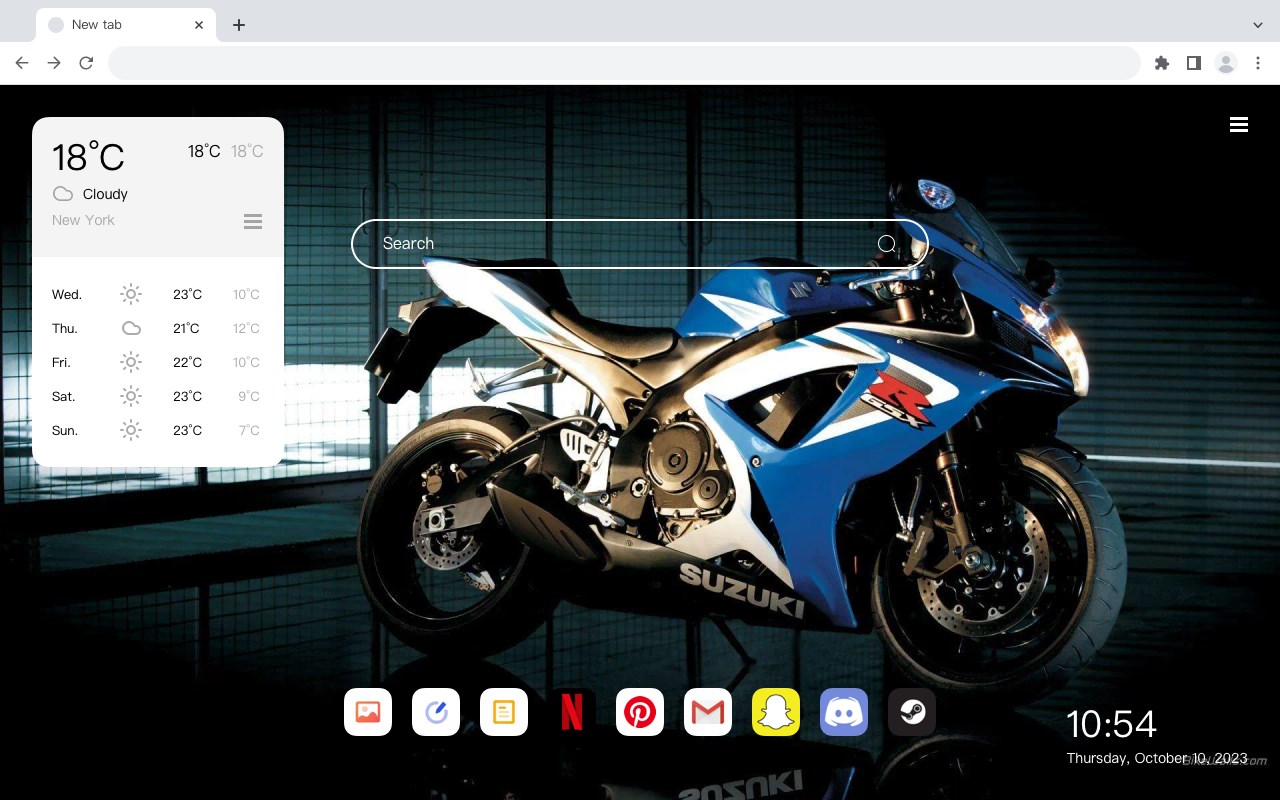Click the magnifier icon in search bar
Image resolution: width=1280 pixels, height=800 pixels.
[886, 244]
